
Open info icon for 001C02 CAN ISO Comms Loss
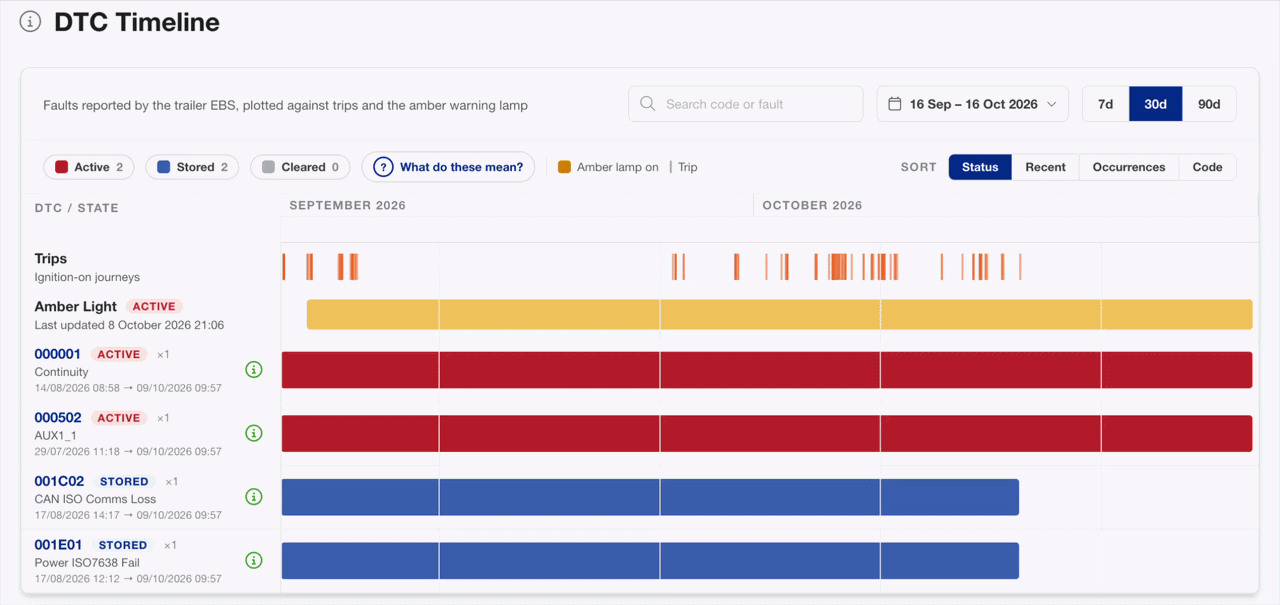(x=254, y=497)
